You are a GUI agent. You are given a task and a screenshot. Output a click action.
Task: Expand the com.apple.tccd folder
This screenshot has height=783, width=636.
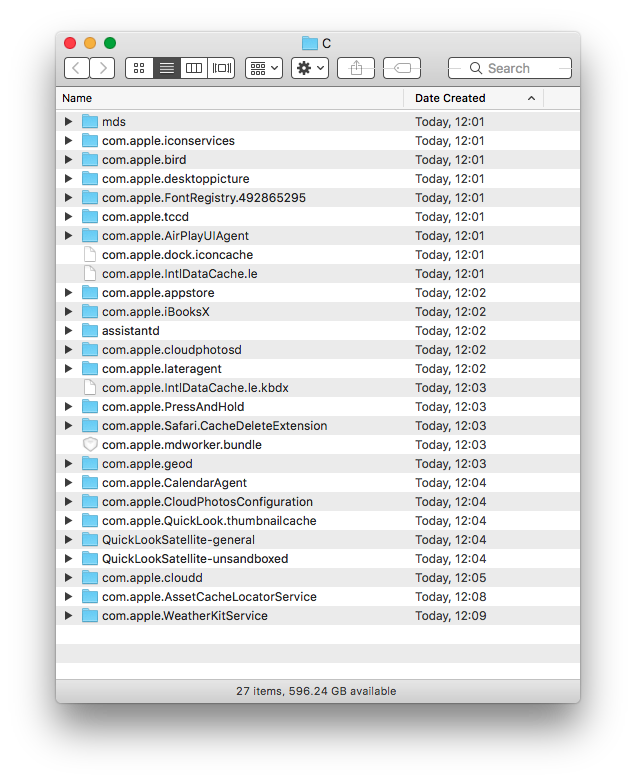68,216
